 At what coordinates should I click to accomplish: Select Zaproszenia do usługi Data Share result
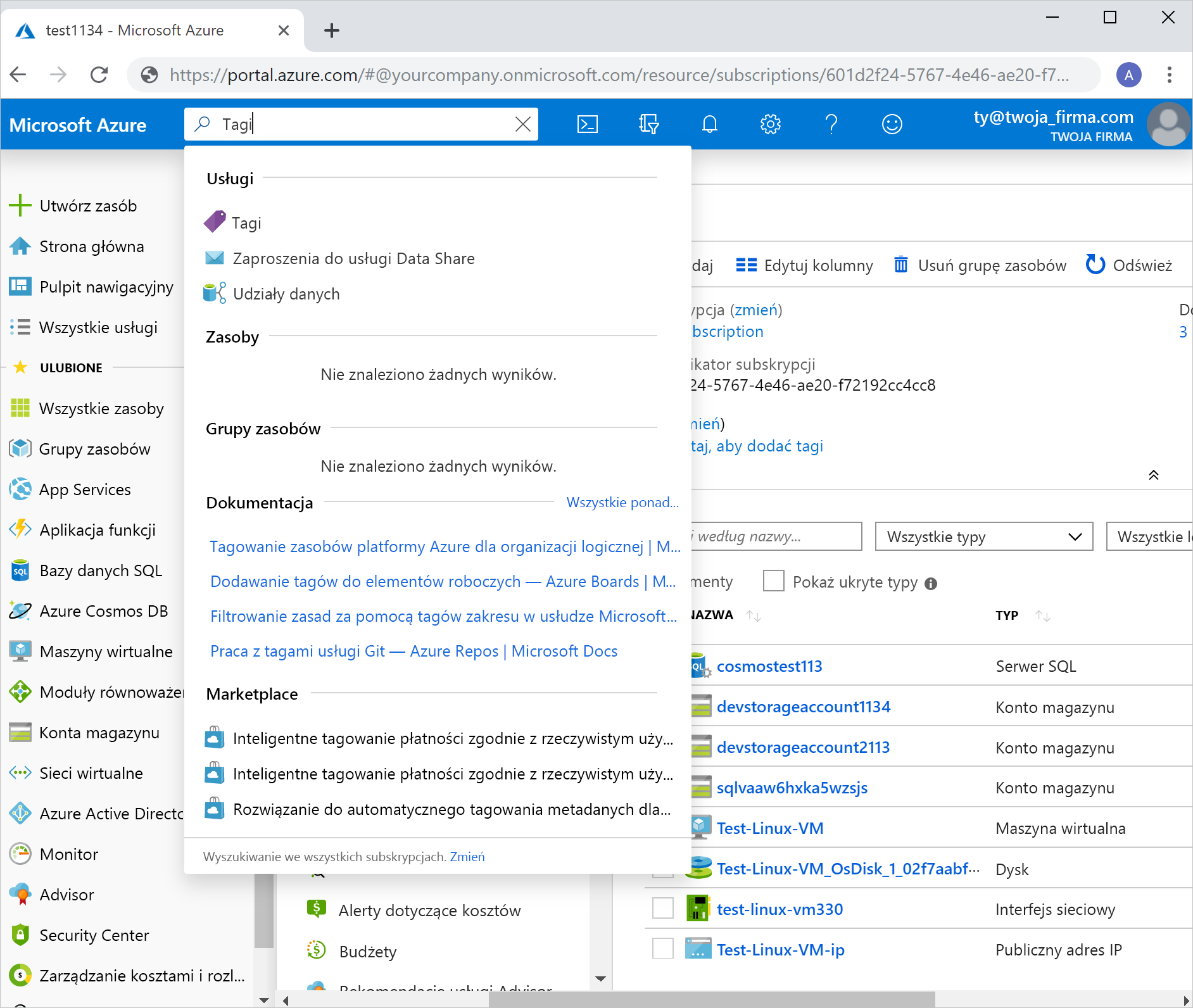(x=339, y=258)
